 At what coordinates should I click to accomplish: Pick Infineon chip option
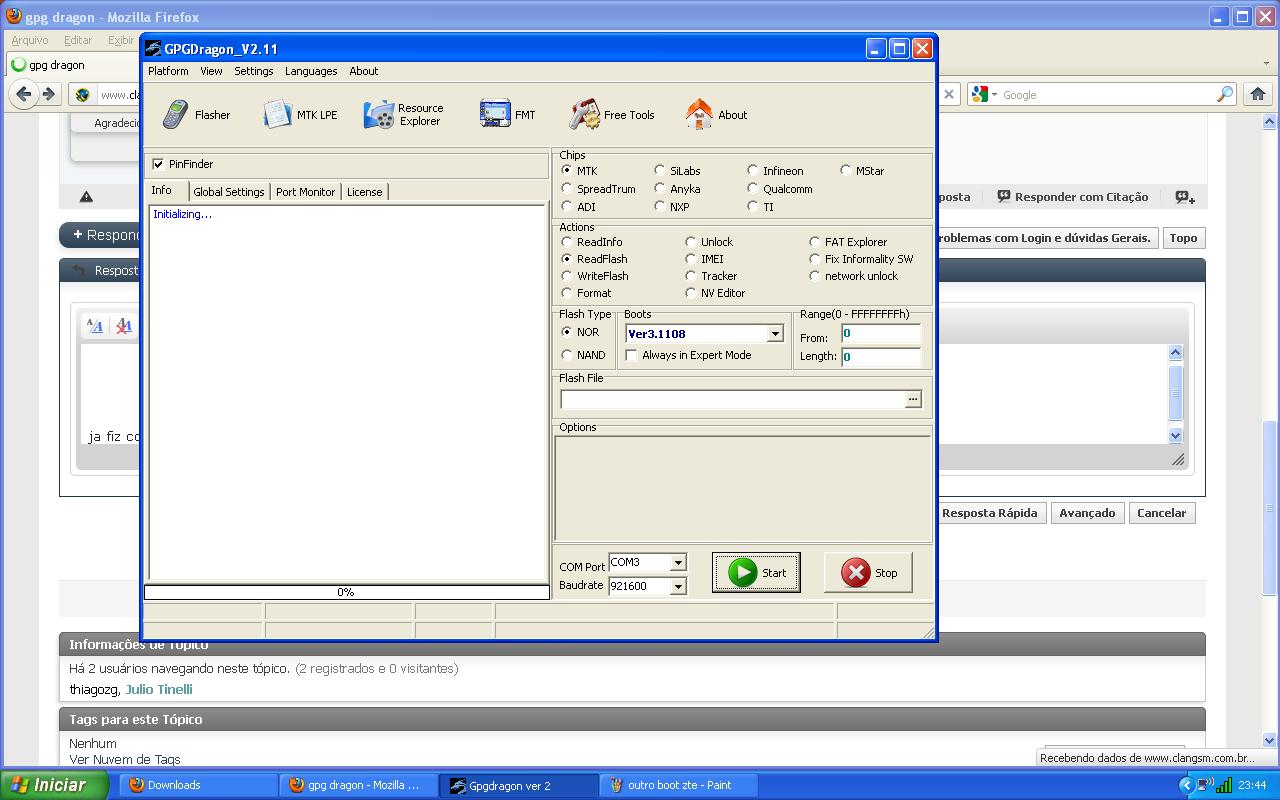tap(753, 171)
